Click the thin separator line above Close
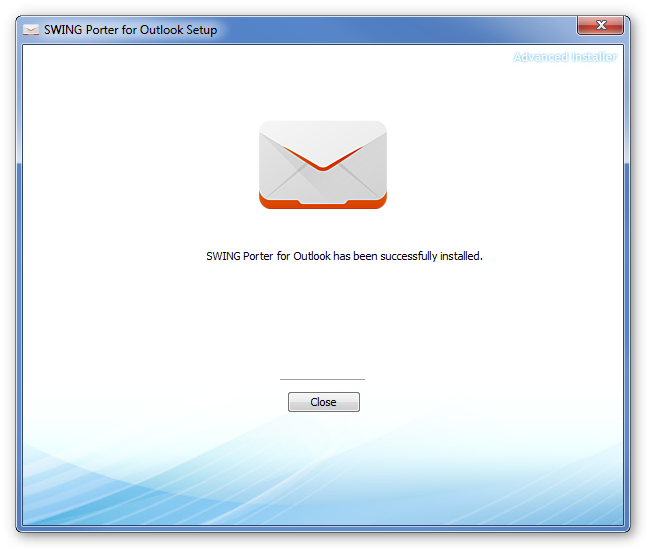This screenshot has height=548, width=646. [322, 379]
